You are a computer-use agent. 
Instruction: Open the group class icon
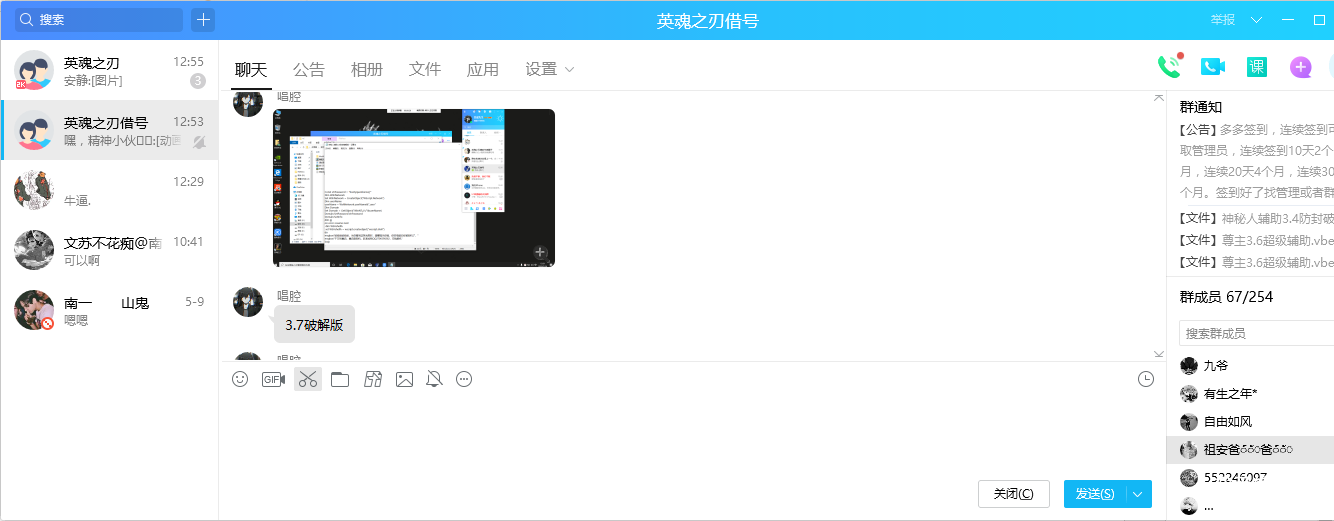(1257, 67)
